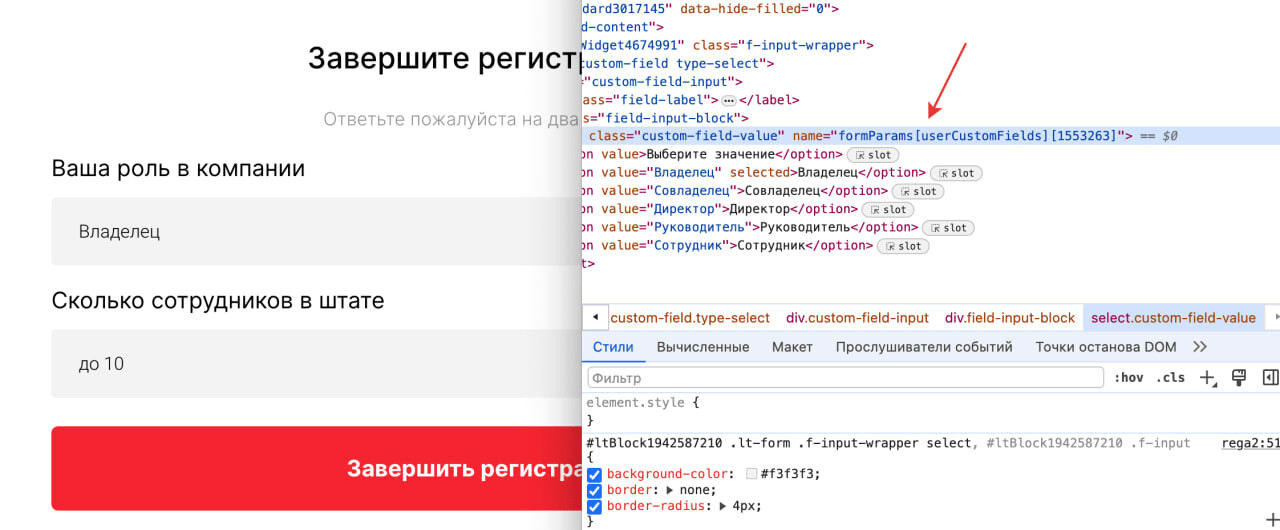Click the slot badge after Сотрудник option
The height and width of the screenshot is (530, 1280).
[903, 245]
